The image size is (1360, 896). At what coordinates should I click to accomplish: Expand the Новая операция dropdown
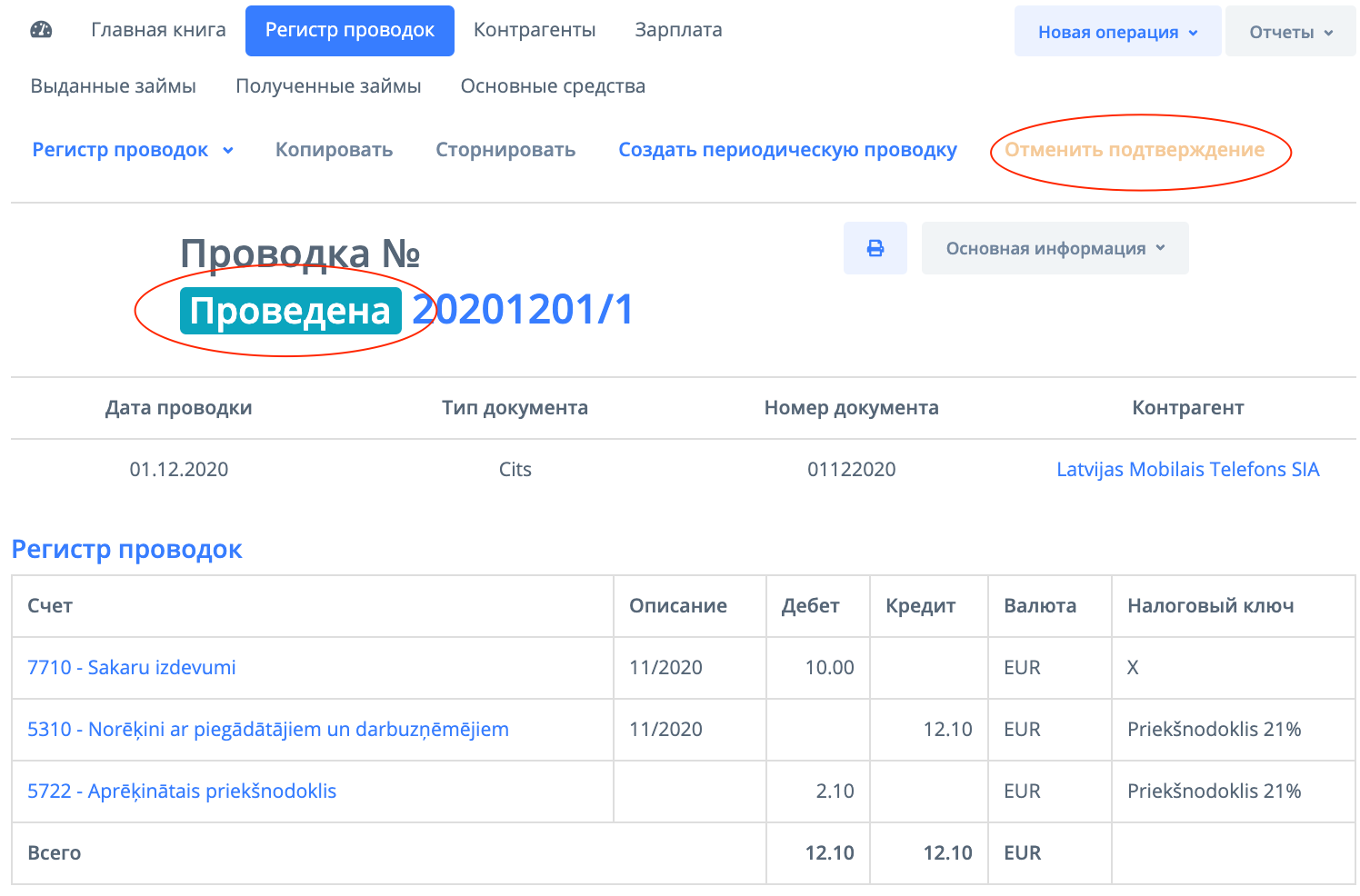click(1118, 32)
